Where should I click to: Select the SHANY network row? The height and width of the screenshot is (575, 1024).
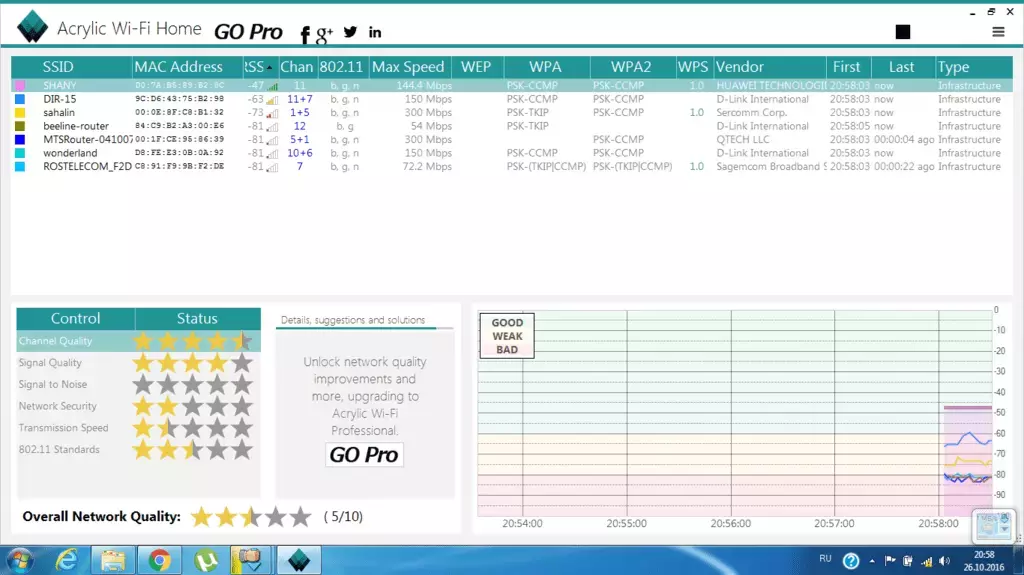(511, 86)
